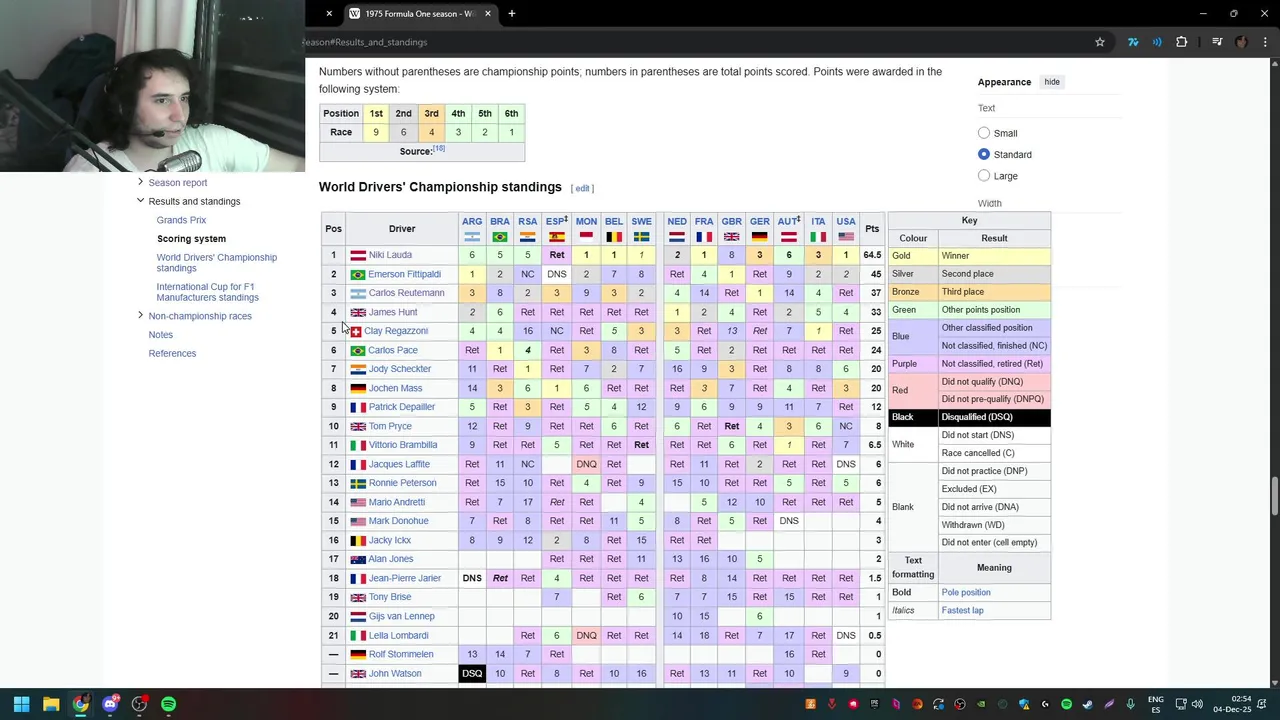
Task: Open Notes in the sidebar contents
Action: (160, 335)
